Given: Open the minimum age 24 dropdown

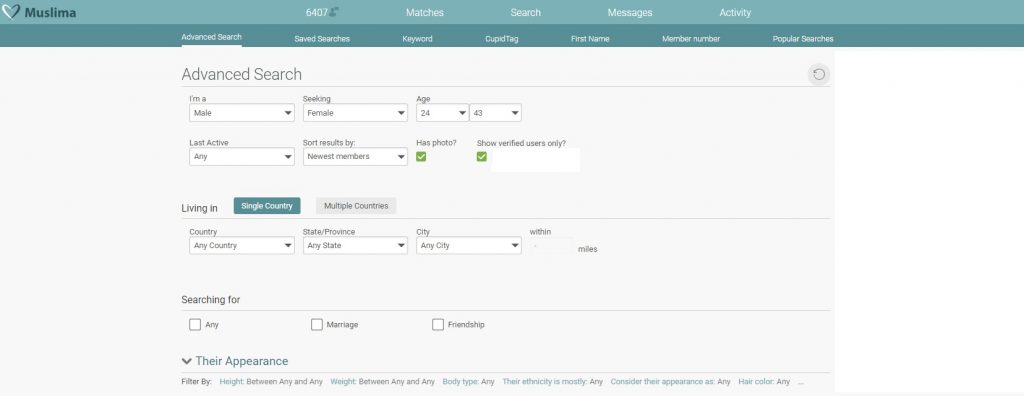Looking at the screenshot, I should (442, 113).
